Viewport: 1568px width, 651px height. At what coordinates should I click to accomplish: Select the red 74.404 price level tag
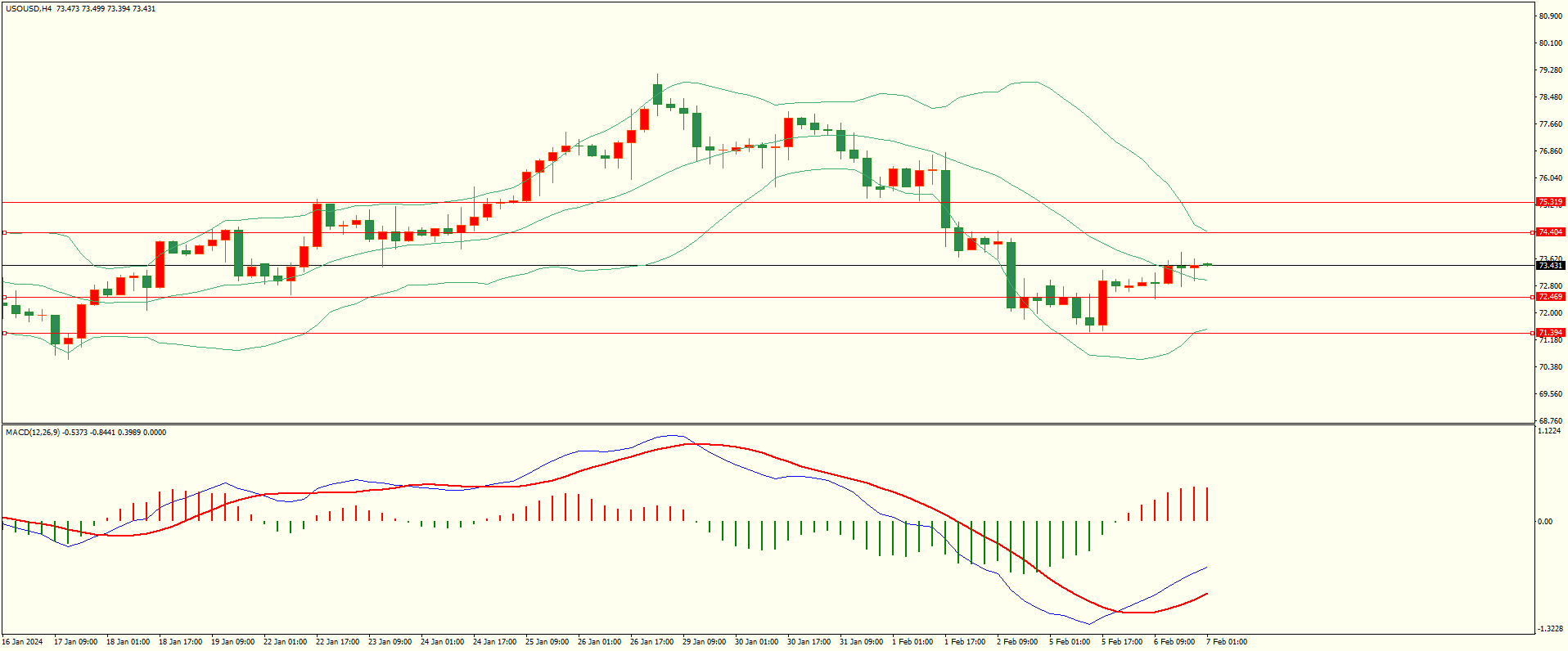[1551, 232]
